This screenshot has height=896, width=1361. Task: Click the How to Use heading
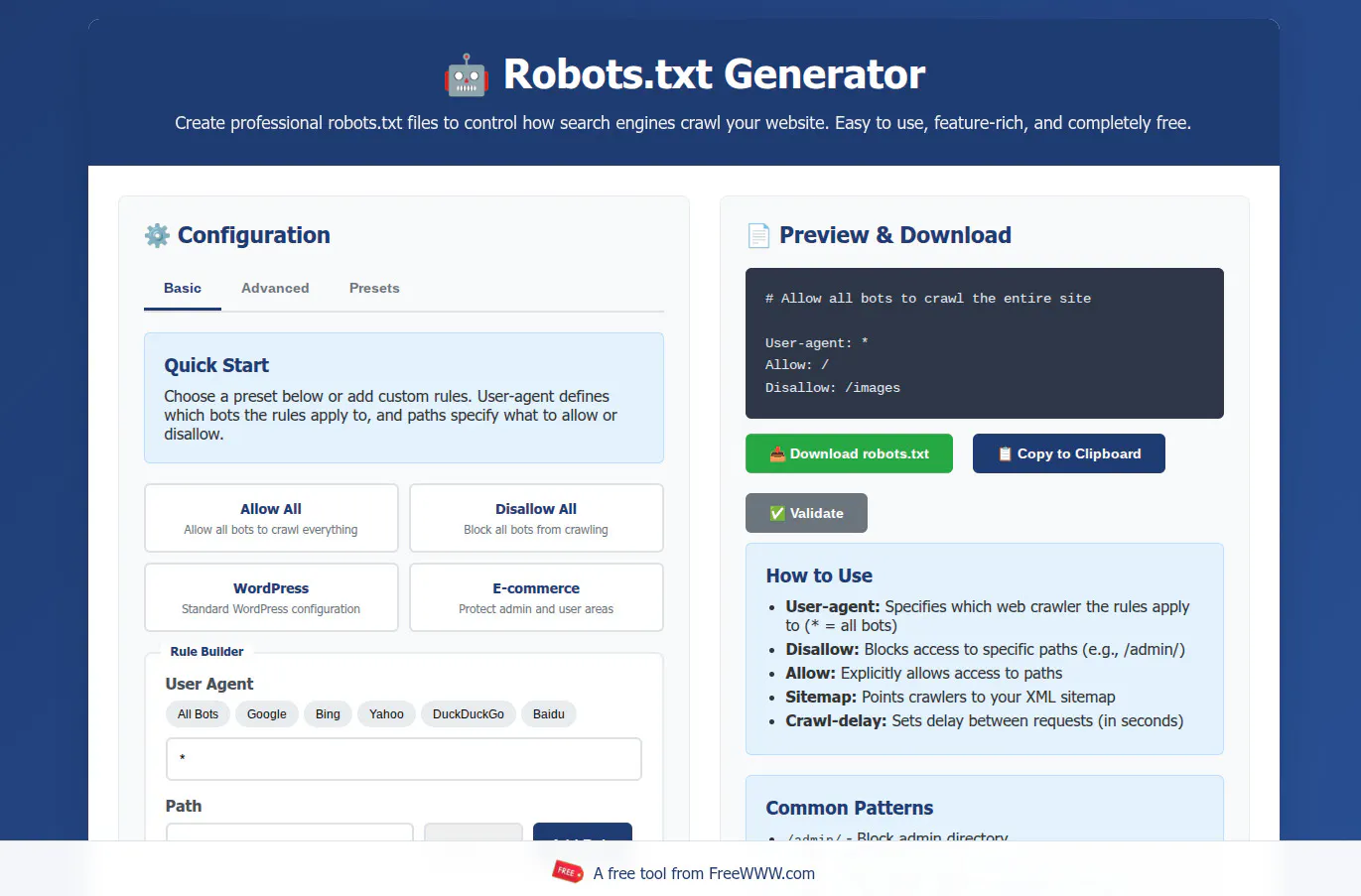click(819, 576)
